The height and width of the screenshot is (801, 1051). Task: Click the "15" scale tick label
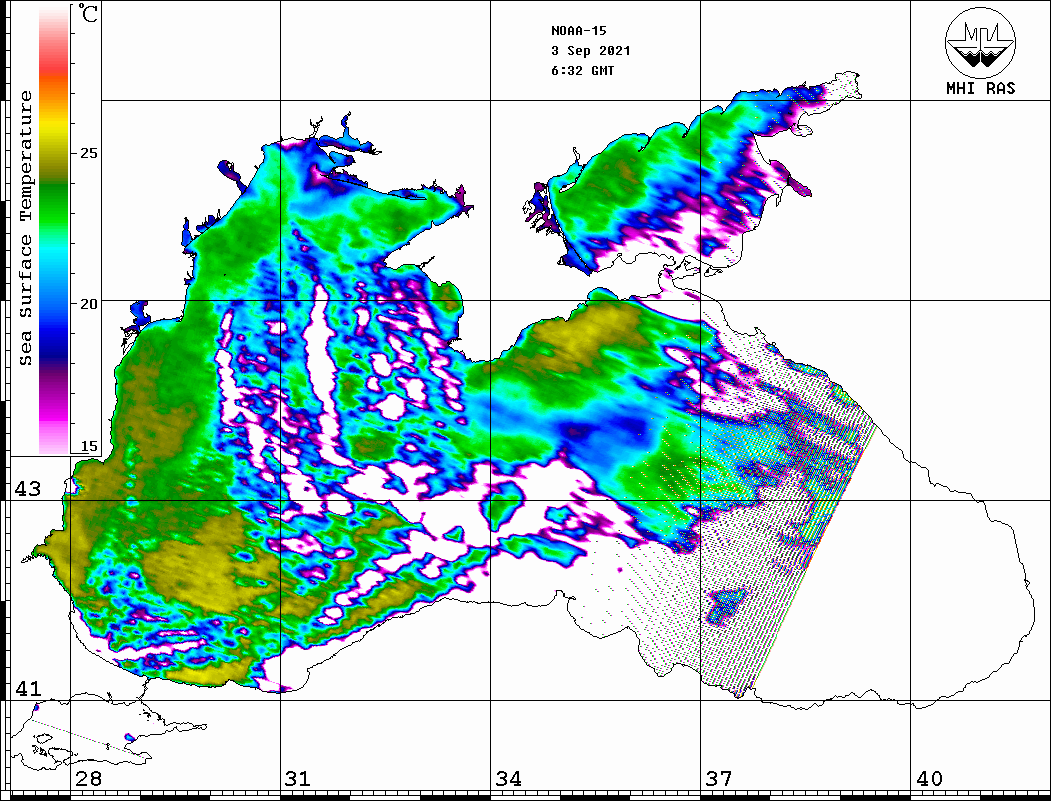click(88, 446)
